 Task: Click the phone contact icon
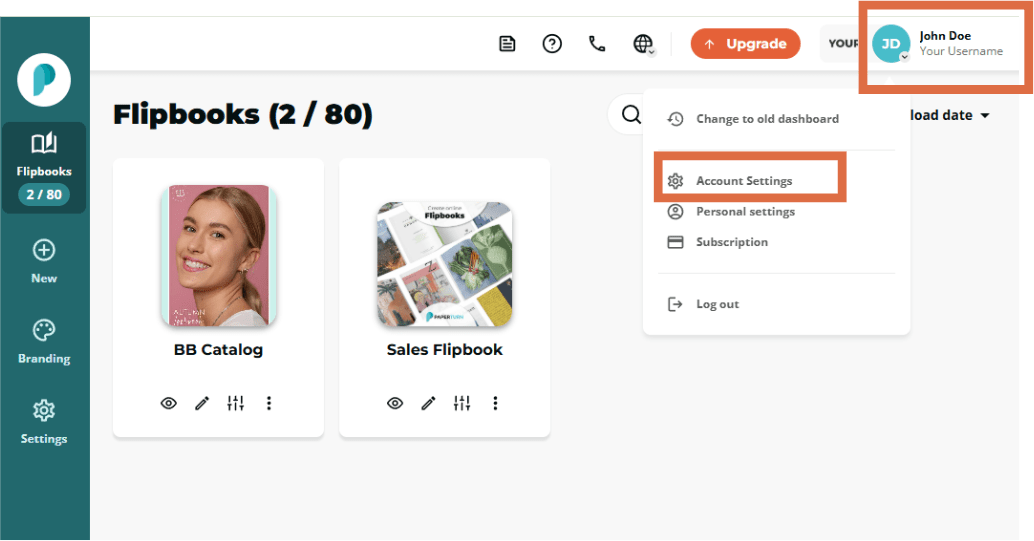coord(597,44)
